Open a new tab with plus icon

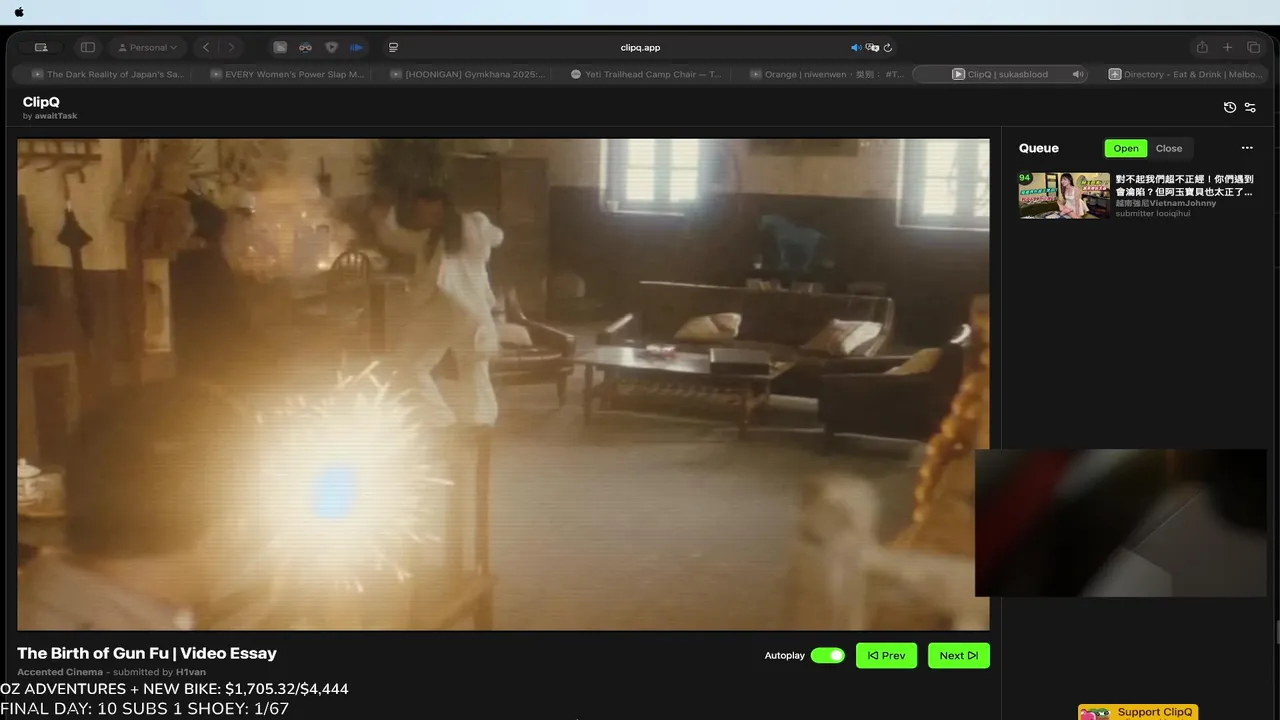point(1228,47)
